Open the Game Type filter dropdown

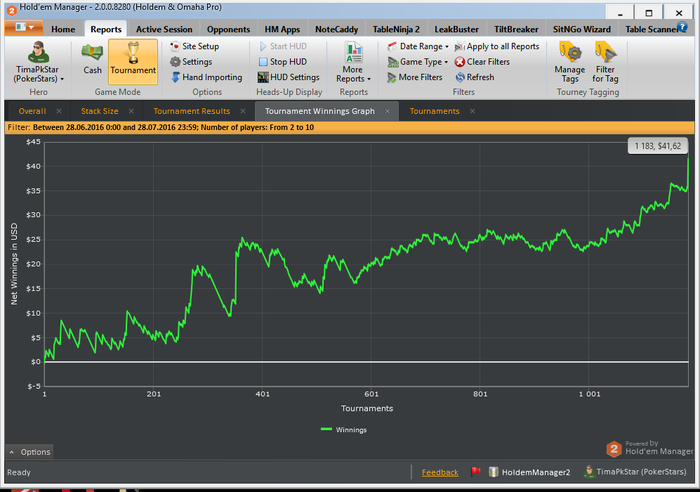pyautogui.click(x=417, y=62)
